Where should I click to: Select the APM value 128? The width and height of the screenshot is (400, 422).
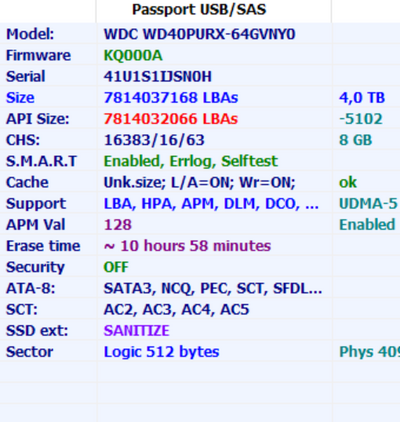click(x=118, y=225)
